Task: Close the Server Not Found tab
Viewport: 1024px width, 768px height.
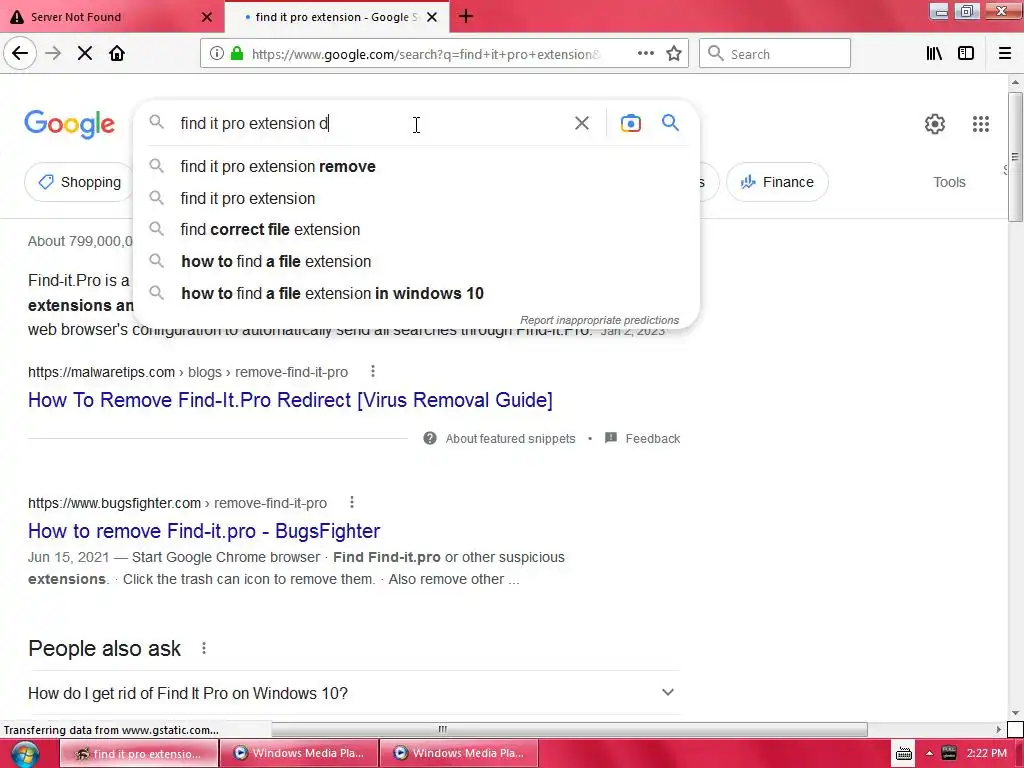Action: click(x=206, y=17)
